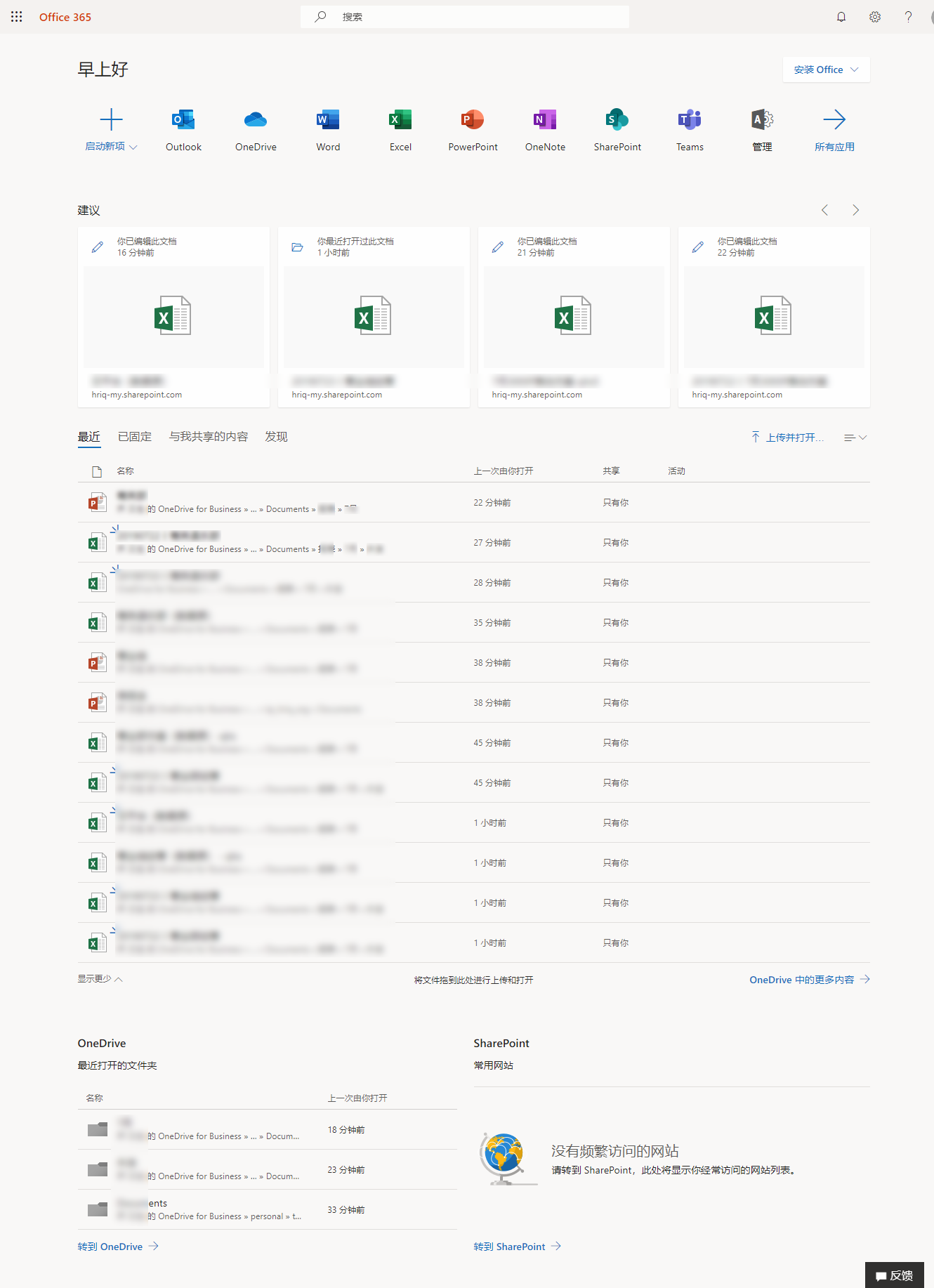Launch OneNote app
The height and width of the screenshot is (1288, 934).
[x=545, y=130]
